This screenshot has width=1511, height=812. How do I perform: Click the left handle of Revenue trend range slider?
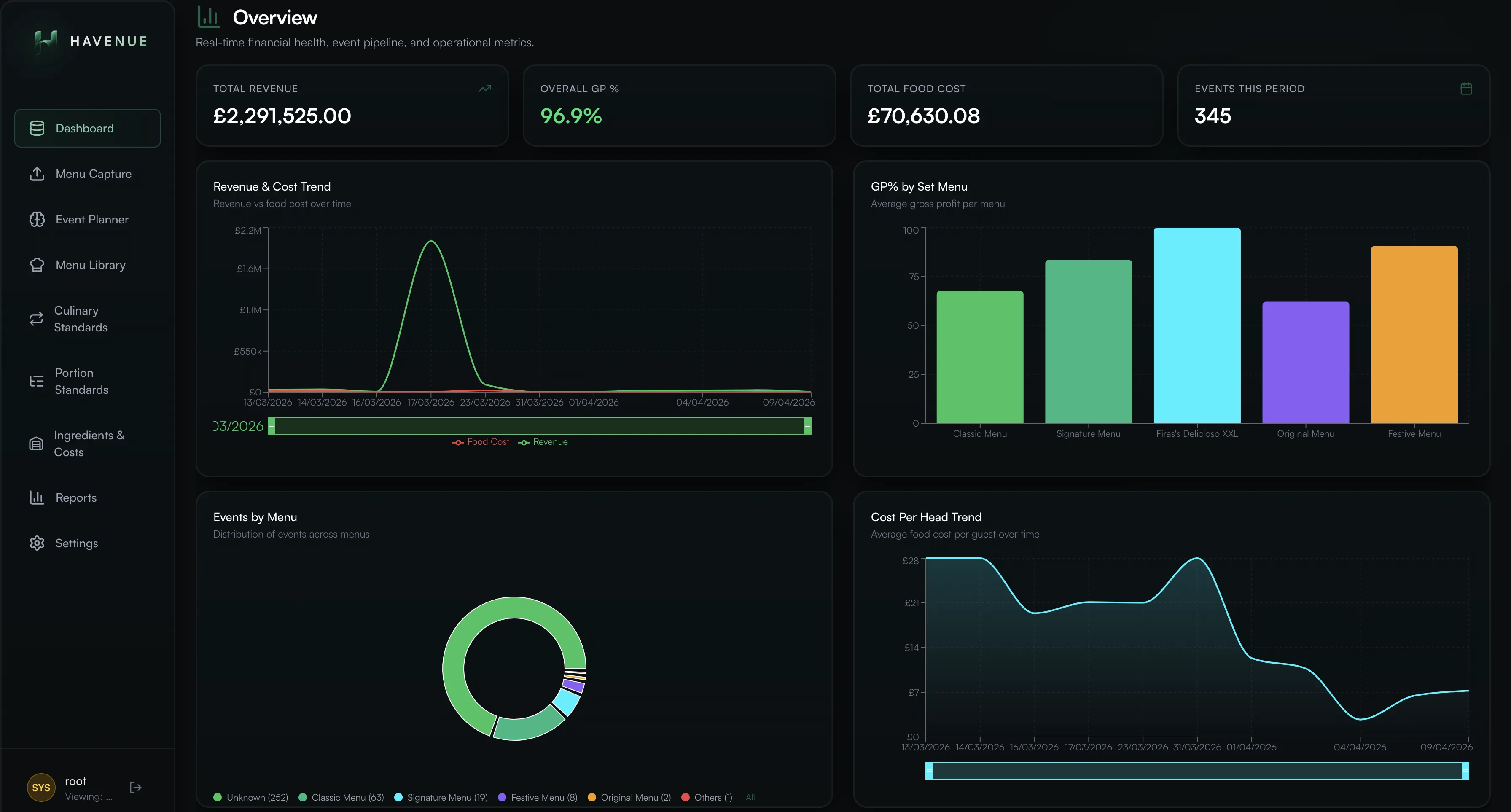point(271,426)
